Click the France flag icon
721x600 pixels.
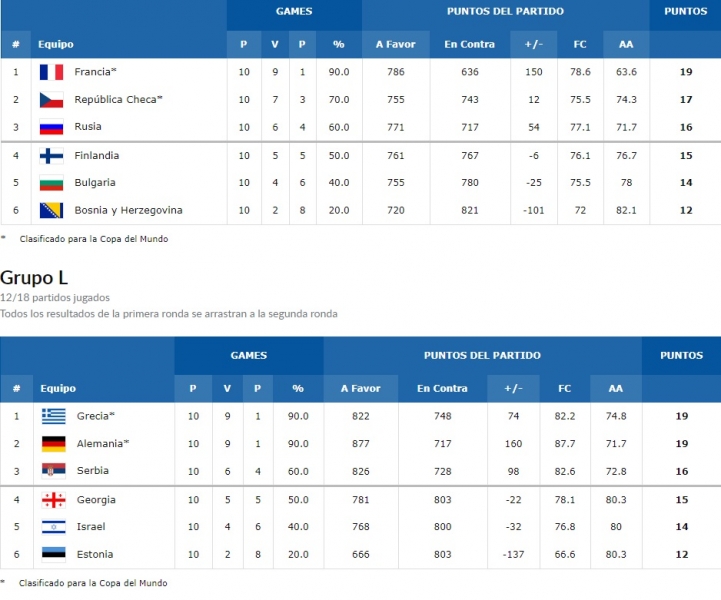[x=52, y=72]
